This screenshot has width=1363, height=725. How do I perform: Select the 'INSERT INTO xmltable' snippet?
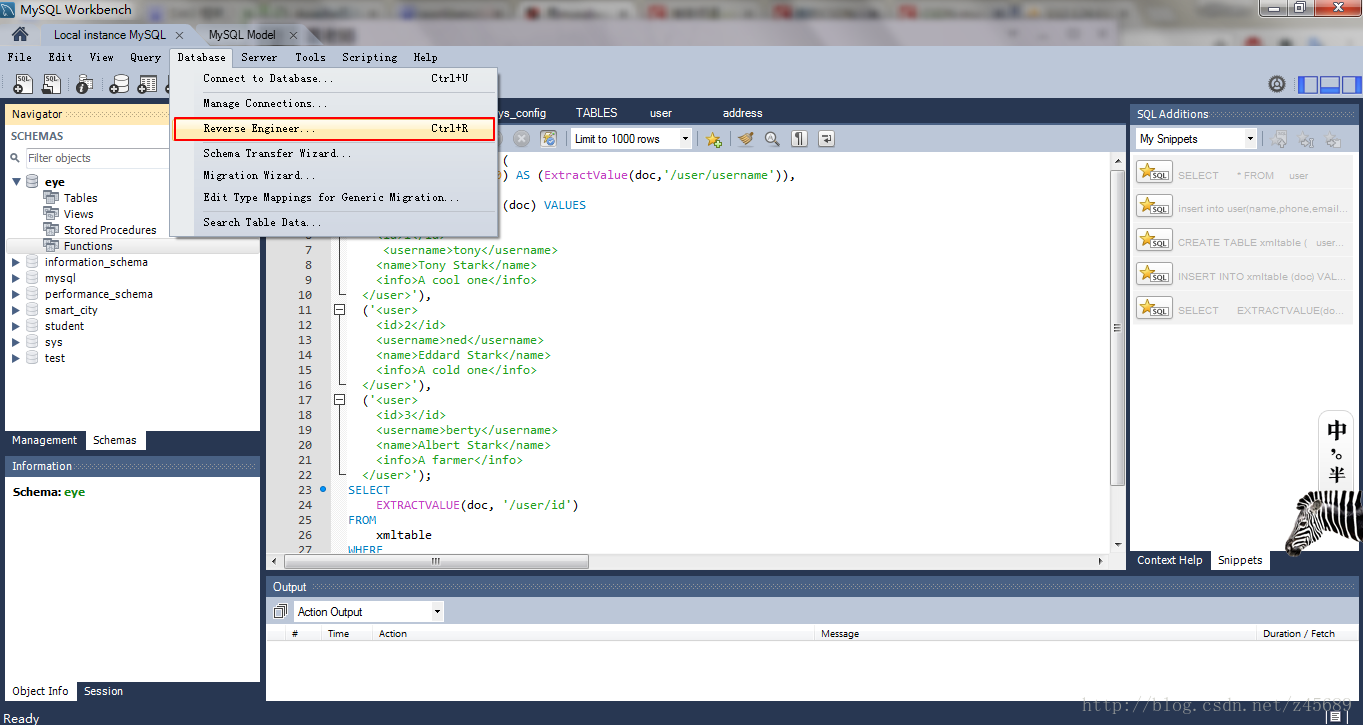pos(1243,275)
